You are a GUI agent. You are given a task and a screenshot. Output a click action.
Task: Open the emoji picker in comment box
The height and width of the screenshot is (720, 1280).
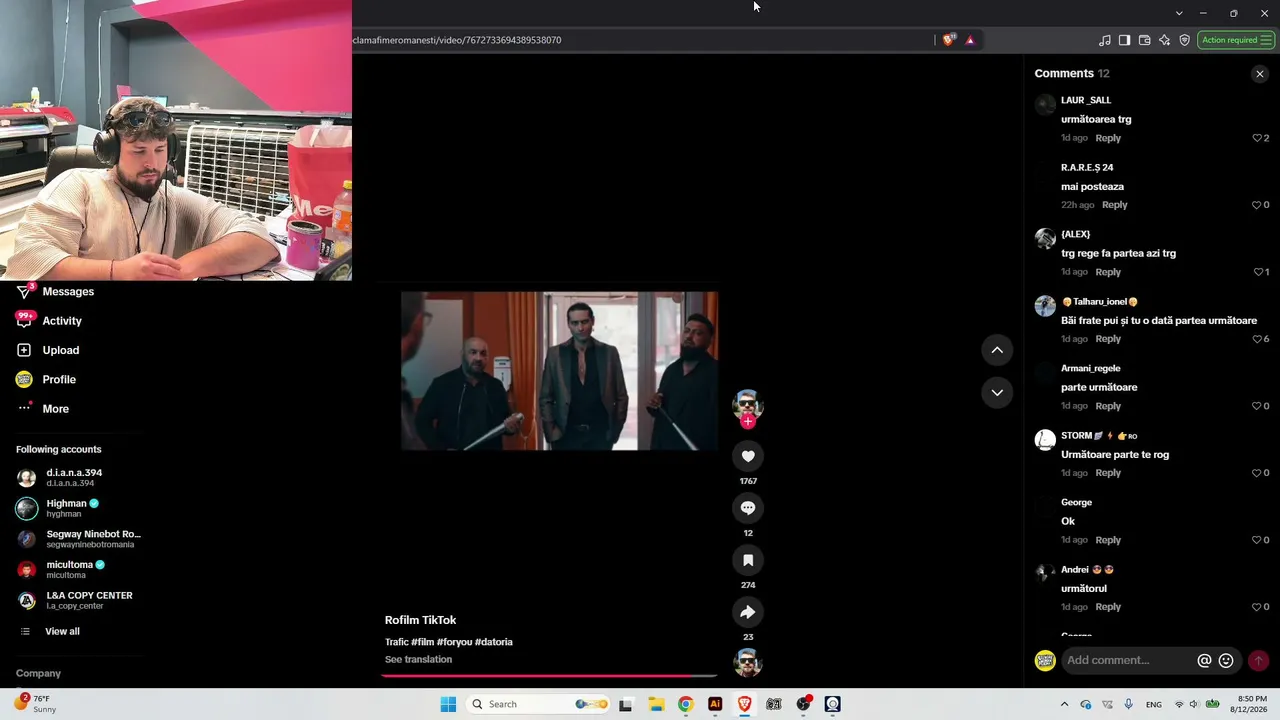1226,661
